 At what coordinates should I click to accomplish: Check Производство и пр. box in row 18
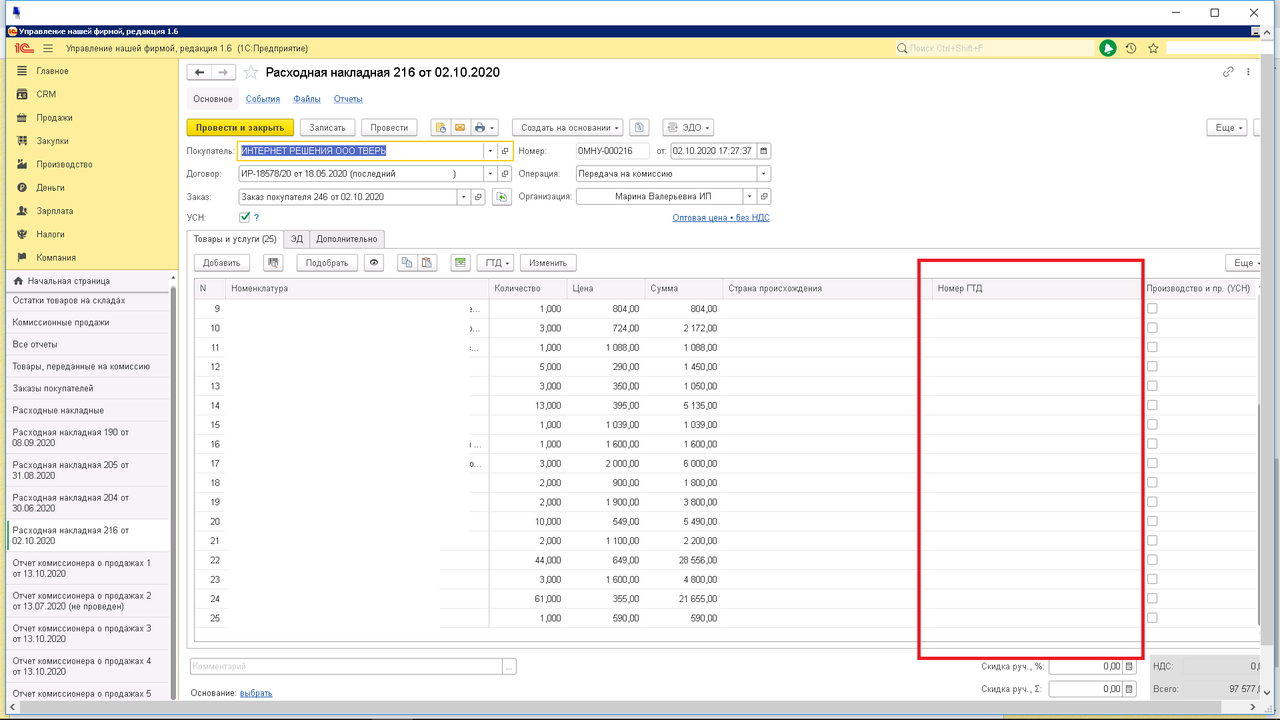point(1152,482)
